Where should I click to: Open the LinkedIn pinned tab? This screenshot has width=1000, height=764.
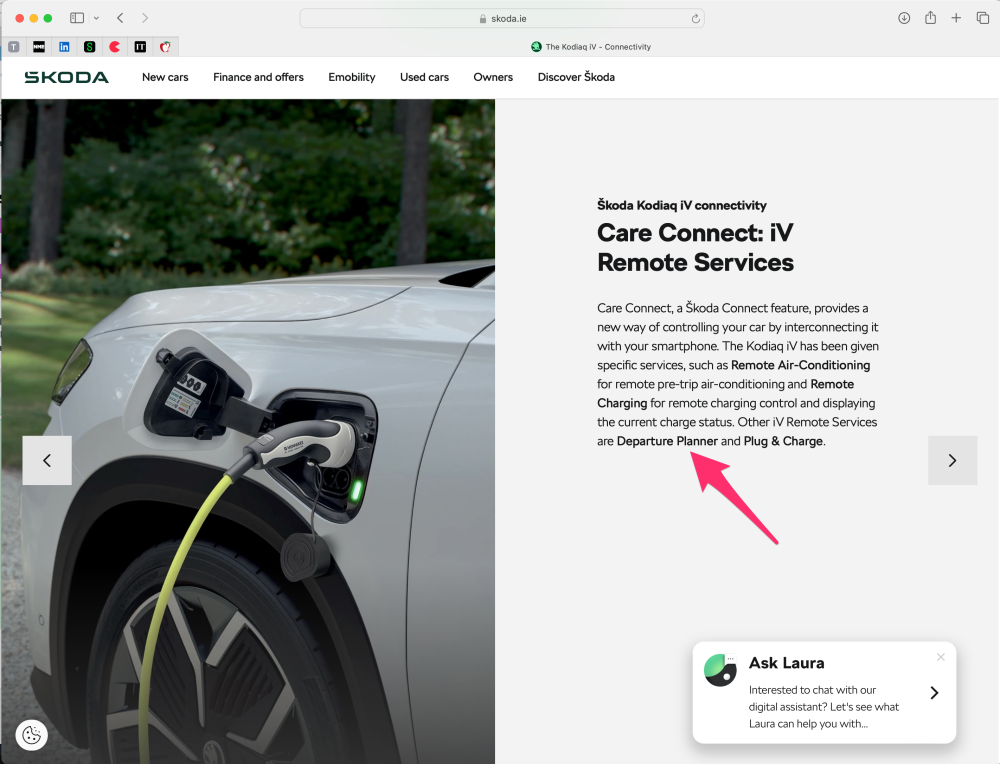click(x=64, y=47)
